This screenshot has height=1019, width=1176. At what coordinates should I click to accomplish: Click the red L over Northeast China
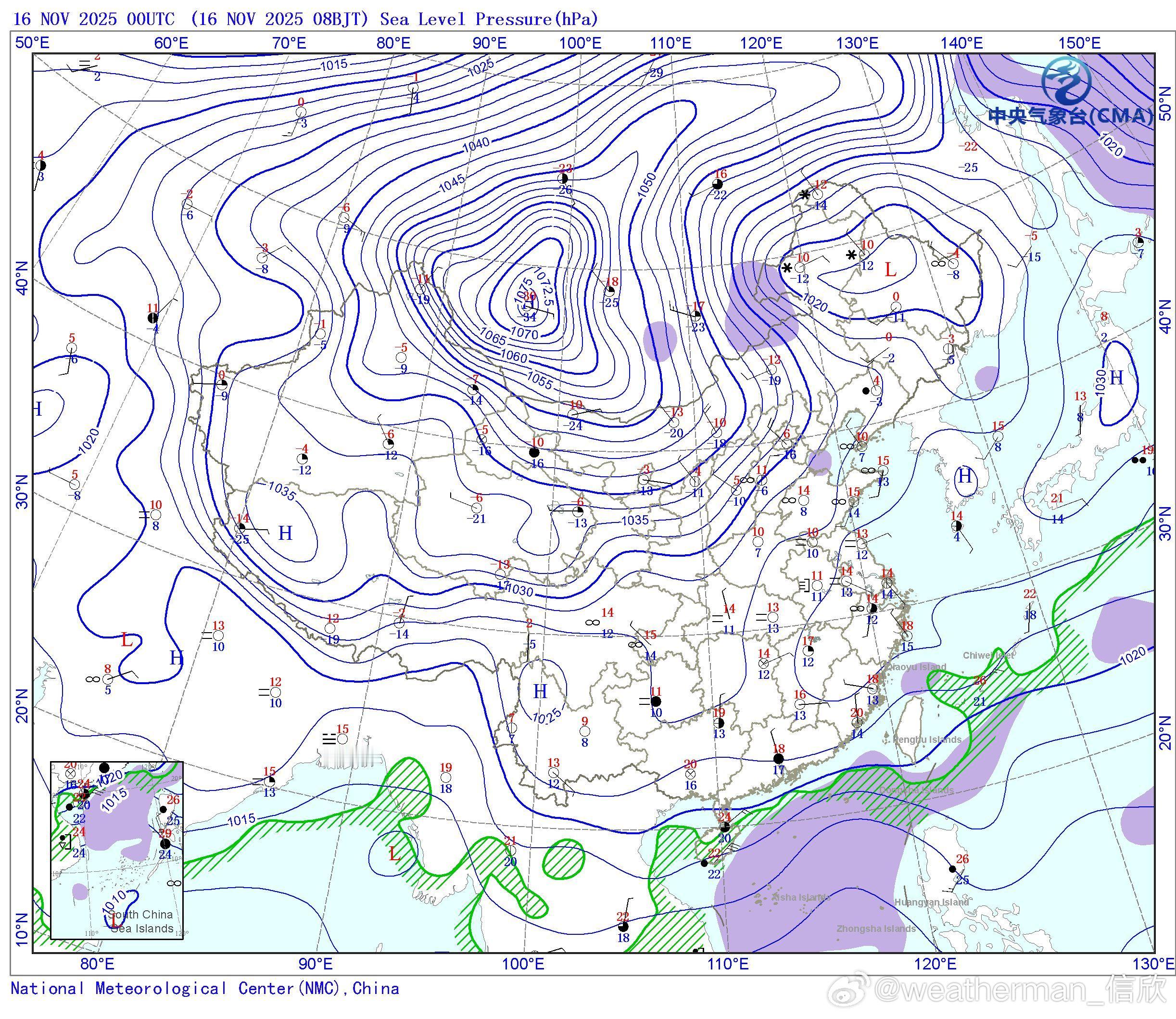(890, 270)
